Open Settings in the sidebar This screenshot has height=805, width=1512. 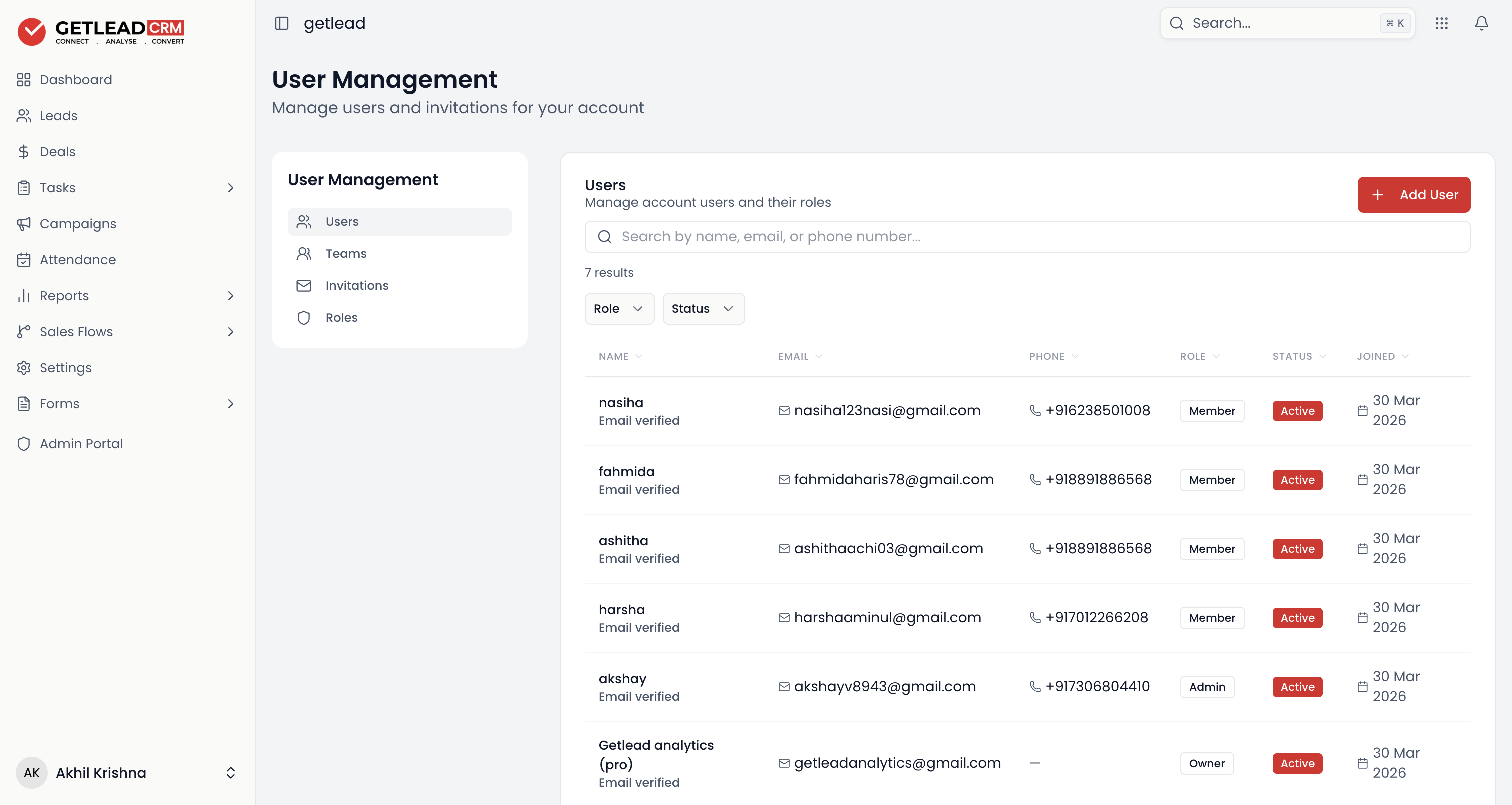[65, 368]
